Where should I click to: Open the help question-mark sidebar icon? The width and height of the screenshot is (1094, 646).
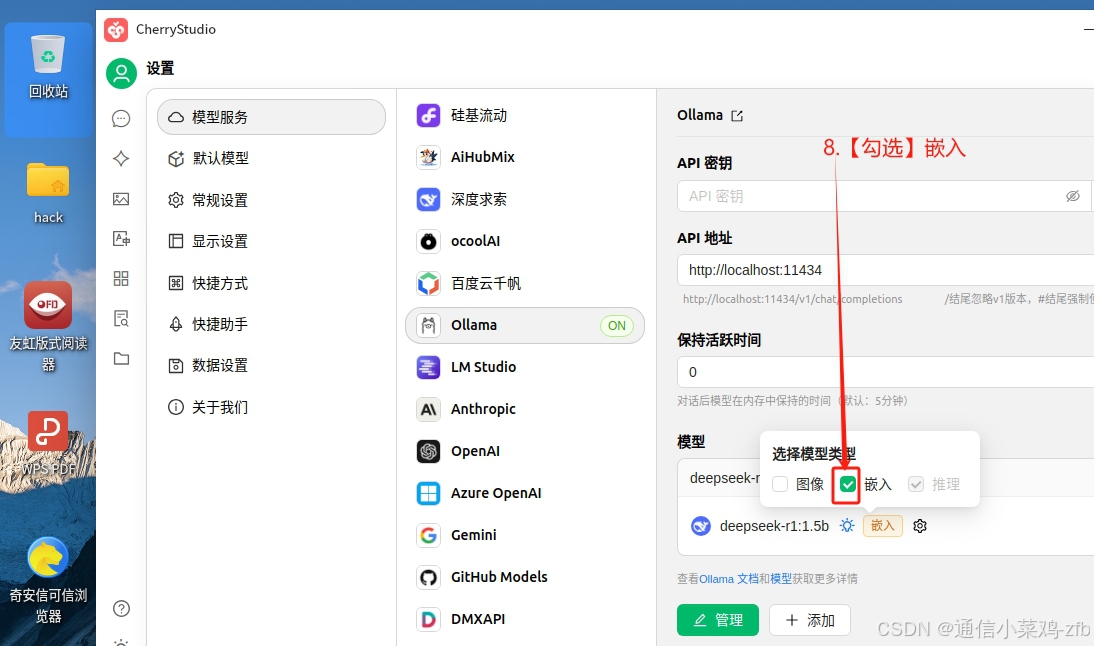click(121, 608)
